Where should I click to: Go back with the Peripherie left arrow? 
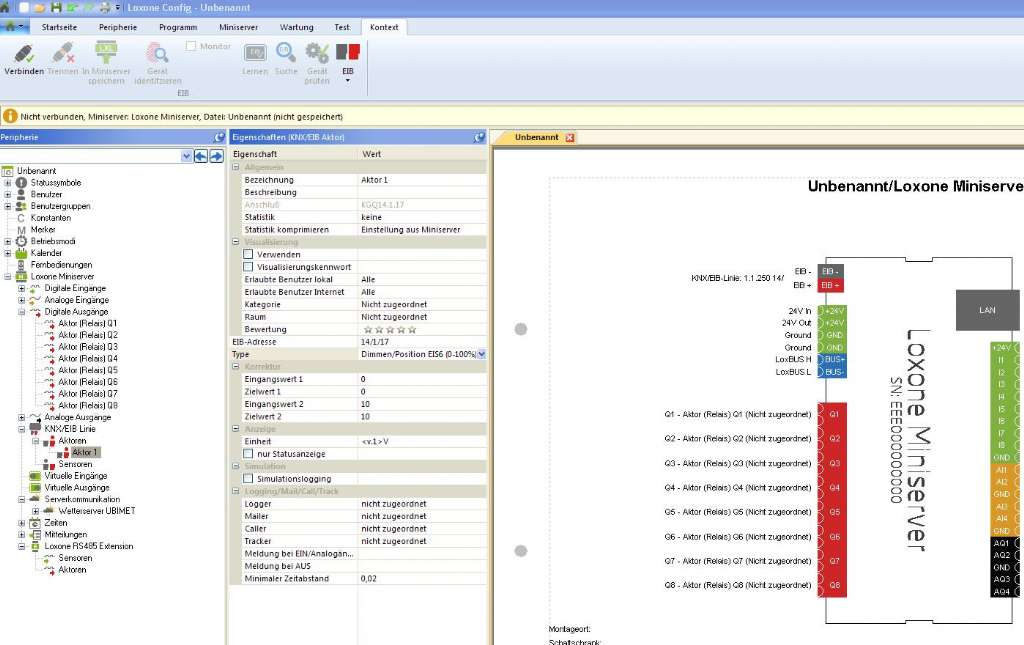200,156
